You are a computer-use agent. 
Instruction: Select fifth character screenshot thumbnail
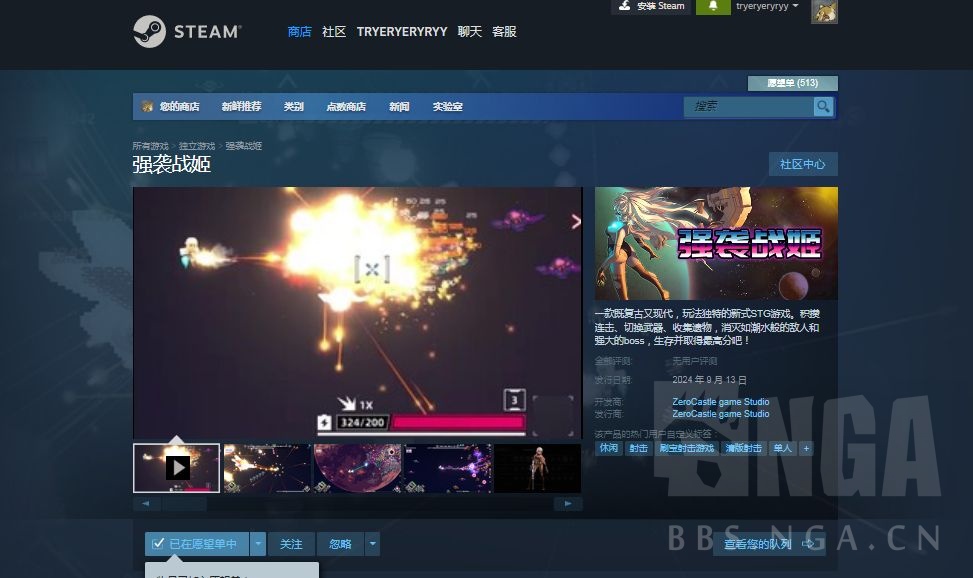(x=538, y=468)
